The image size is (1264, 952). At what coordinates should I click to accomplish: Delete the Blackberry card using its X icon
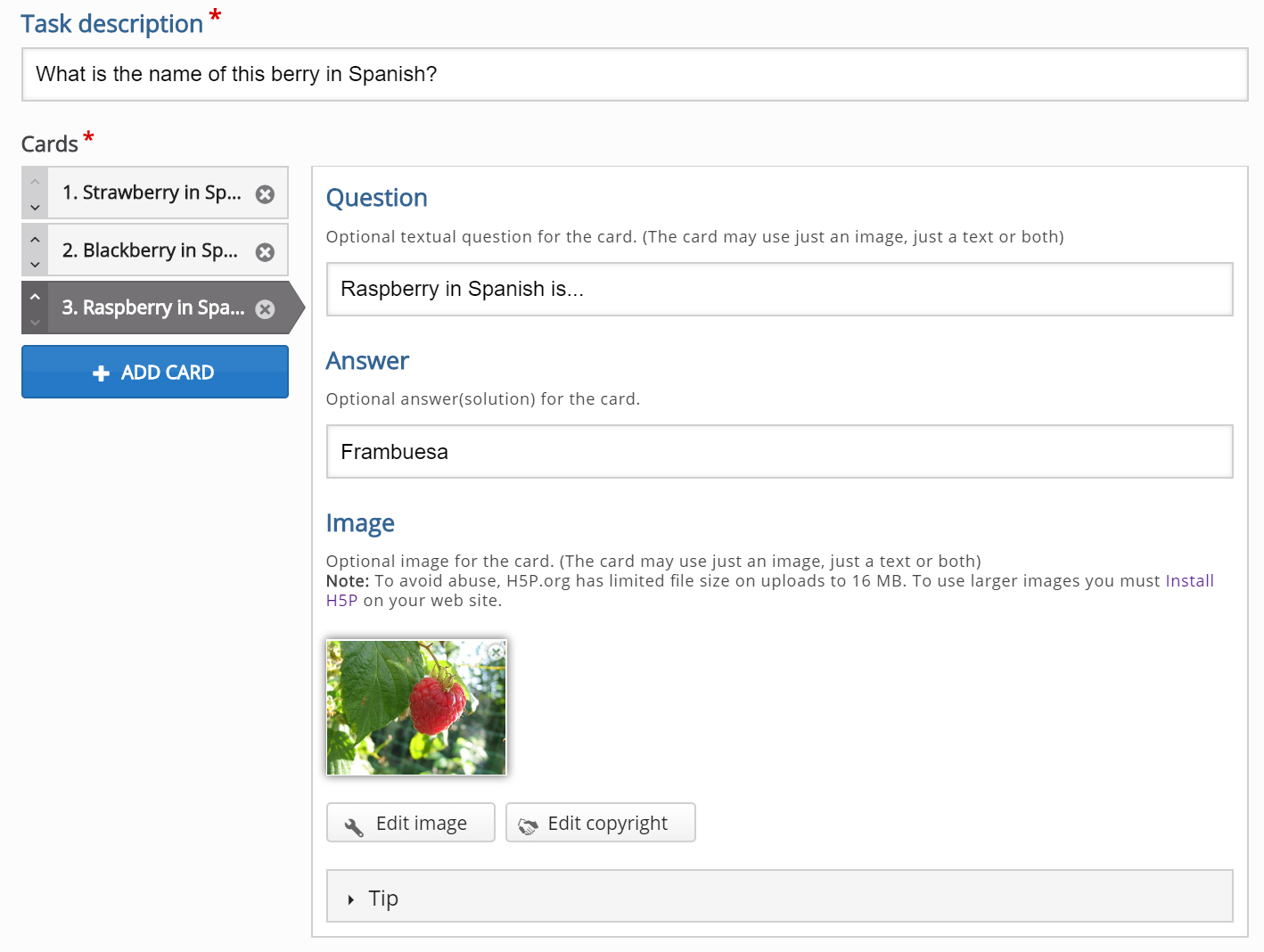(x=265, y=252)
